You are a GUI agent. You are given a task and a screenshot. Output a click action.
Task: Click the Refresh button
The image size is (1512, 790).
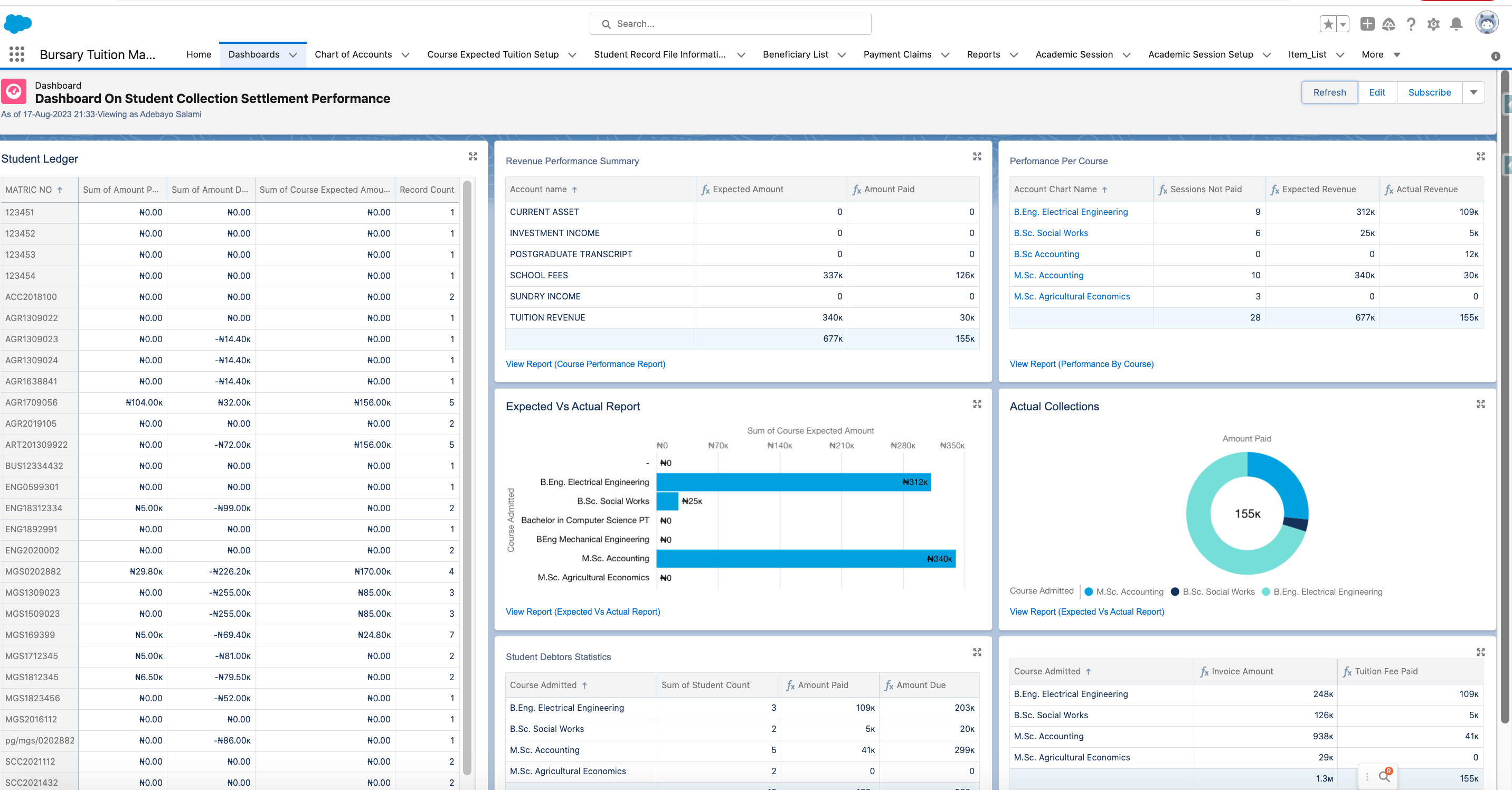click(1329, 92)
